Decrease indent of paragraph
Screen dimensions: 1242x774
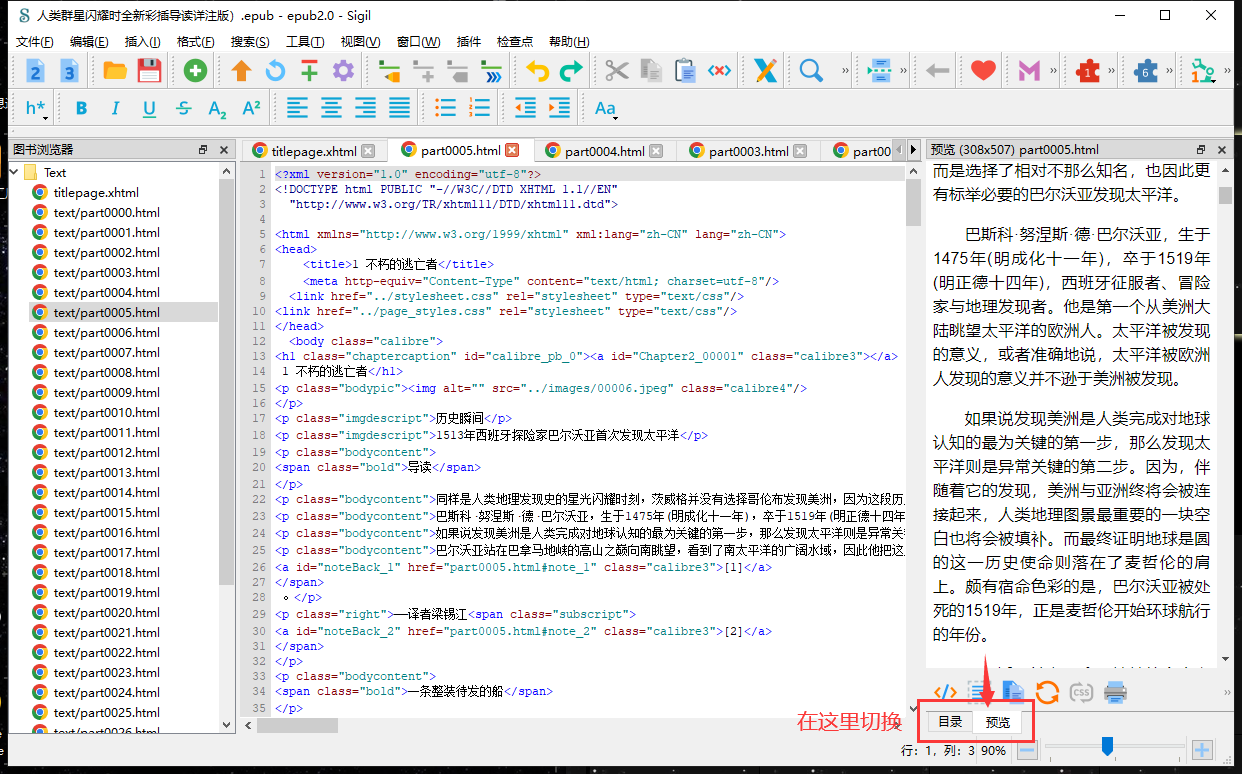[526, 108]
